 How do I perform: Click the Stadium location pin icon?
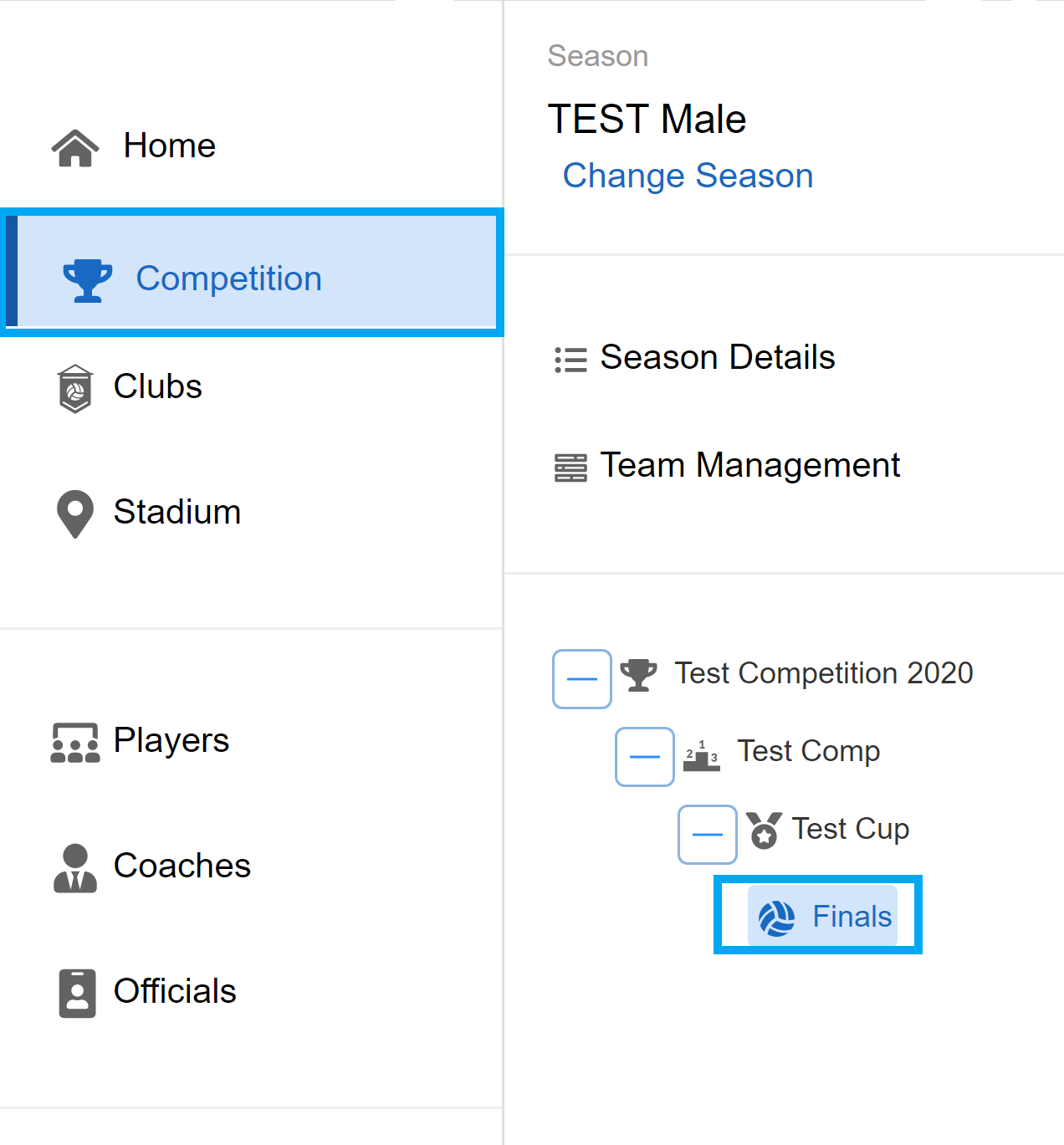pyautogui.click(x=75, y=514)
